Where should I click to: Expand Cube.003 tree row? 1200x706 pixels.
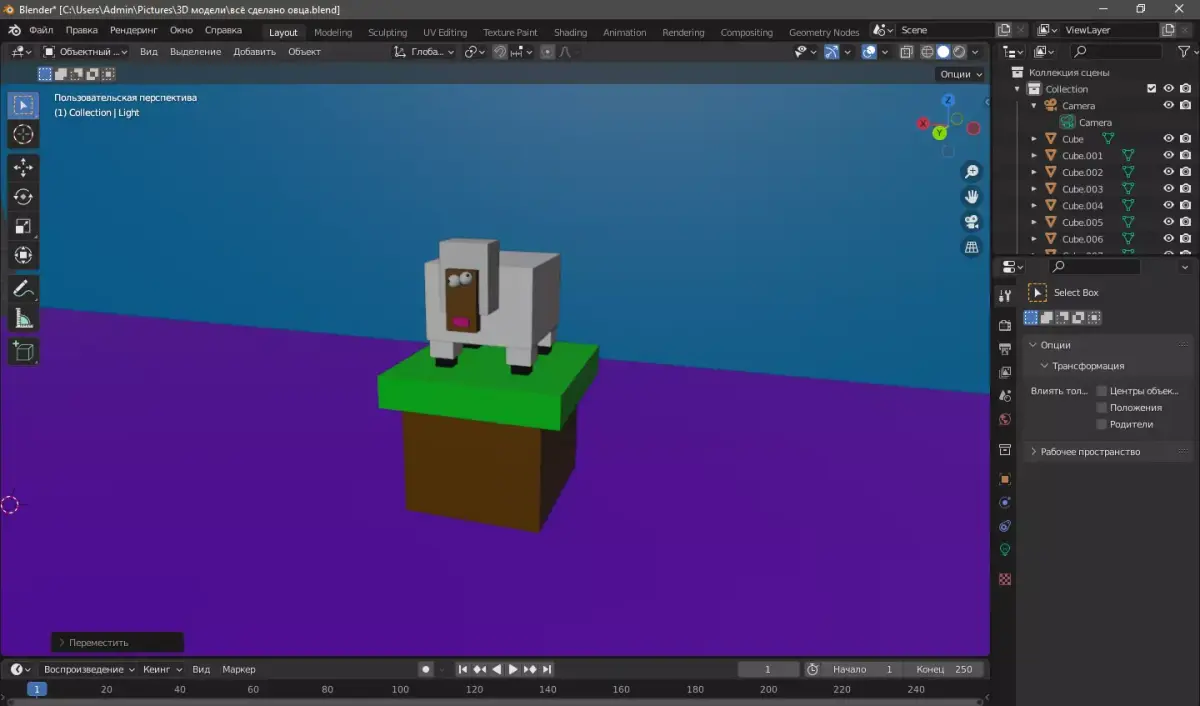(x=1034, y=189)
